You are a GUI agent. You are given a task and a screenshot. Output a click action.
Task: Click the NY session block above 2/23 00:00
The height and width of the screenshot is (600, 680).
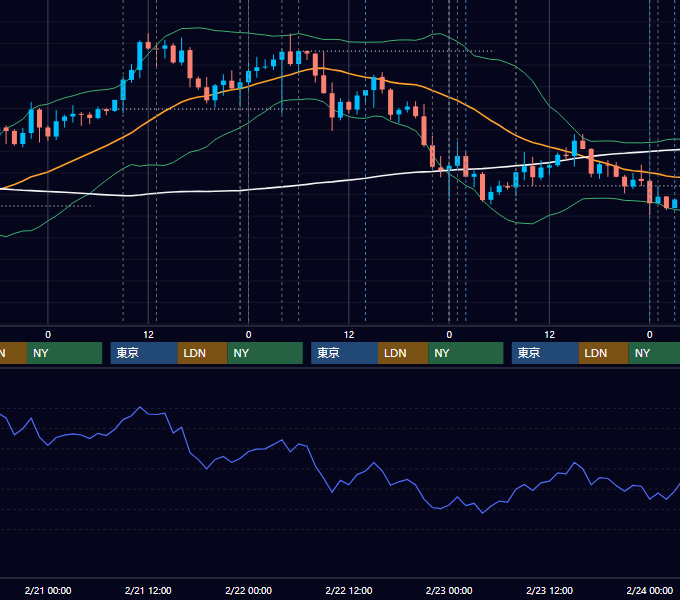[466, 353]
